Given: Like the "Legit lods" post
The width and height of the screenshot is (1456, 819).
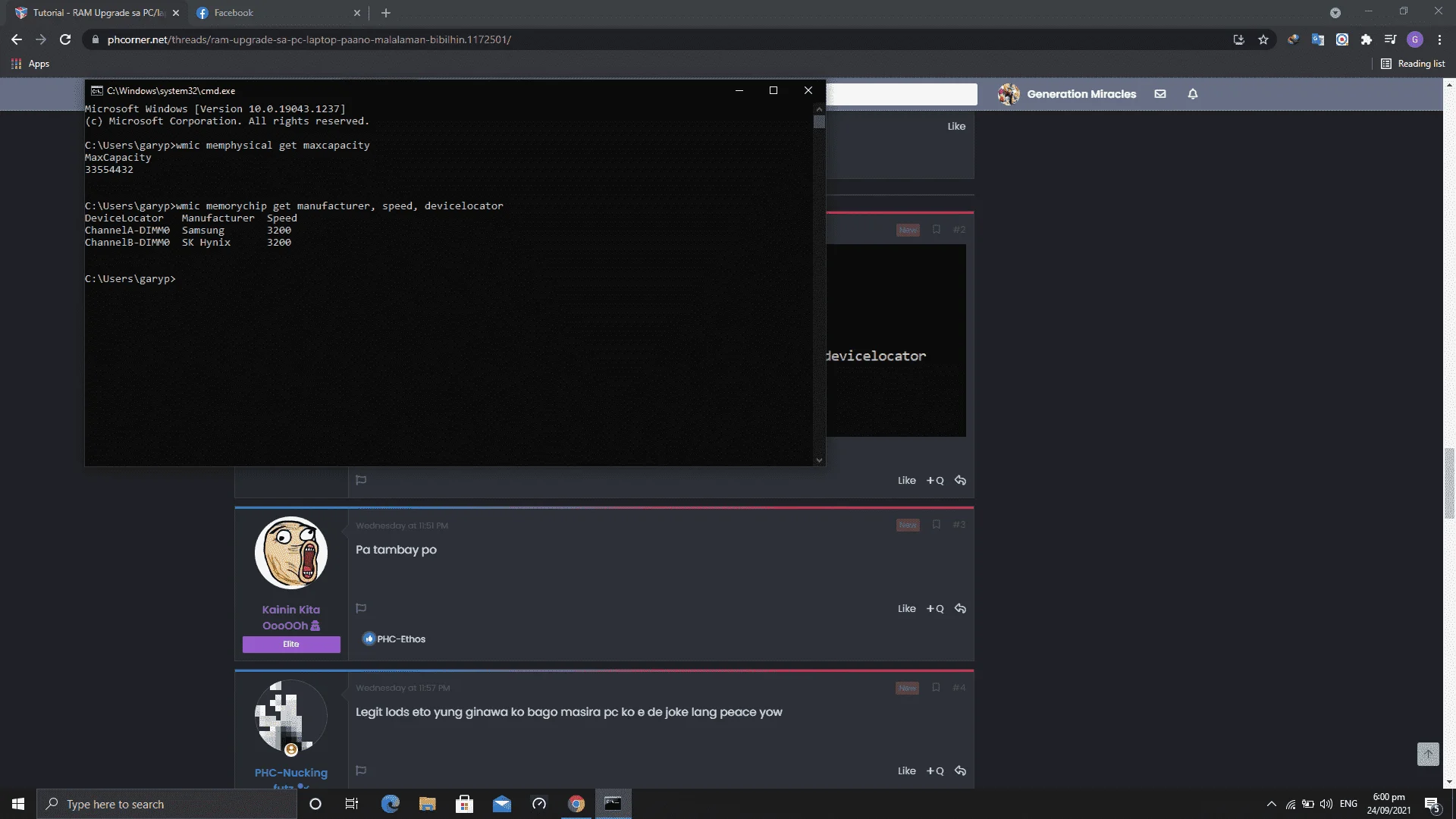Looking at the screenshot, I should click(907, 770).
